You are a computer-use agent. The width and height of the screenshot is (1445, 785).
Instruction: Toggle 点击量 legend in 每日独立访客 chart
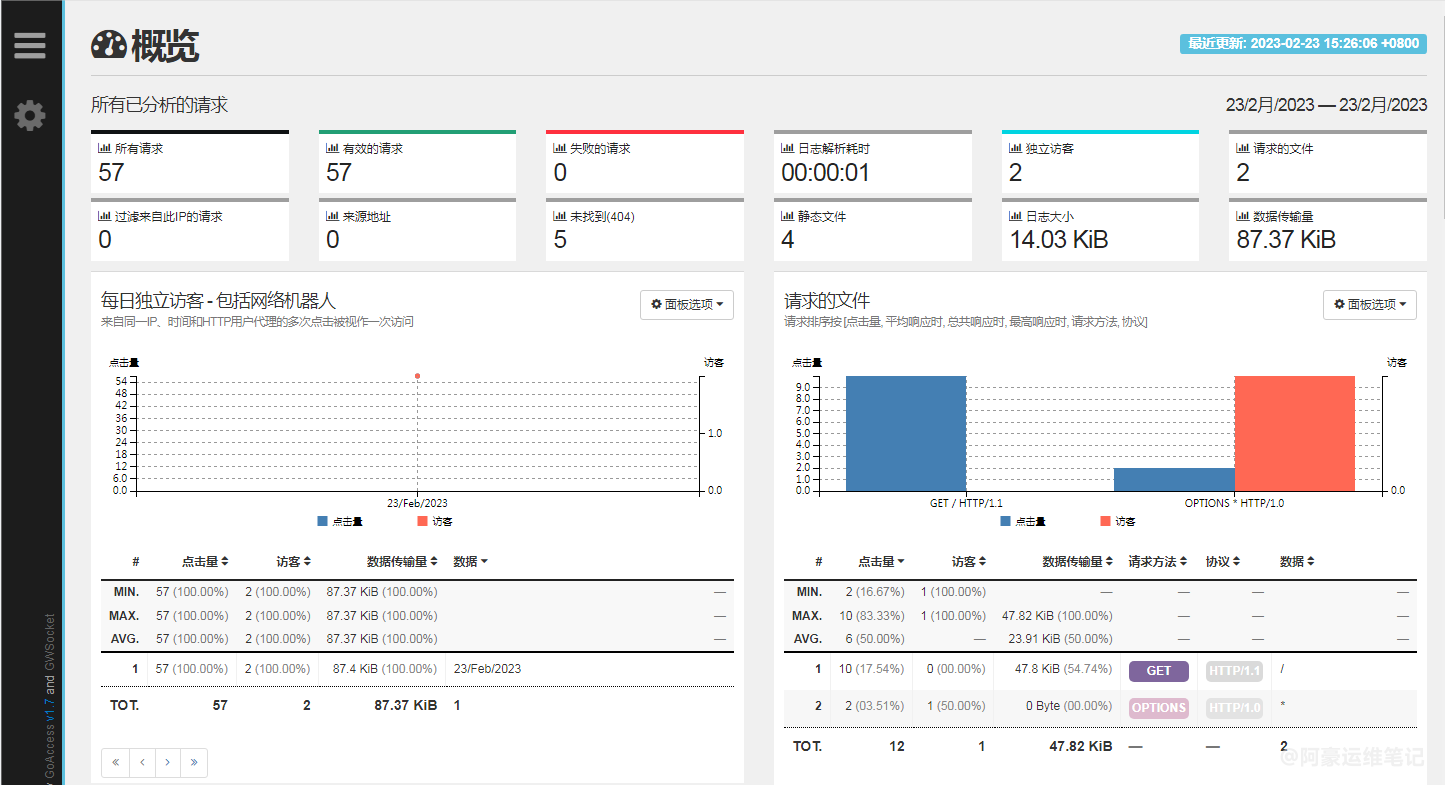pyautogui.click(x=339, y=521)
